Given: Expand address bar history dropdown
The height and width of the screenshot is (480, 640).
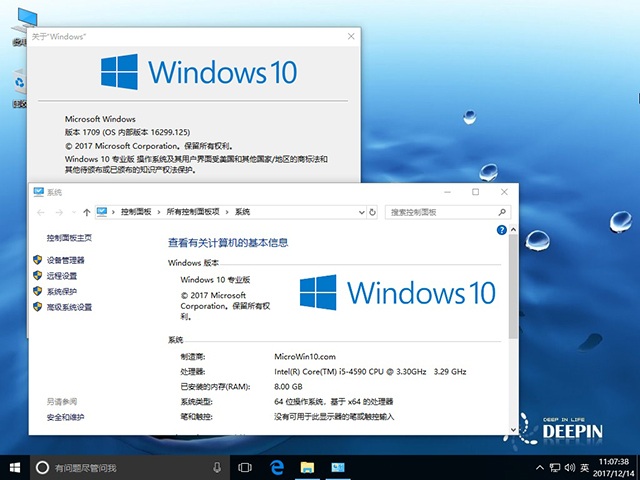Looking at the screenshot, I should pos(361,212).
